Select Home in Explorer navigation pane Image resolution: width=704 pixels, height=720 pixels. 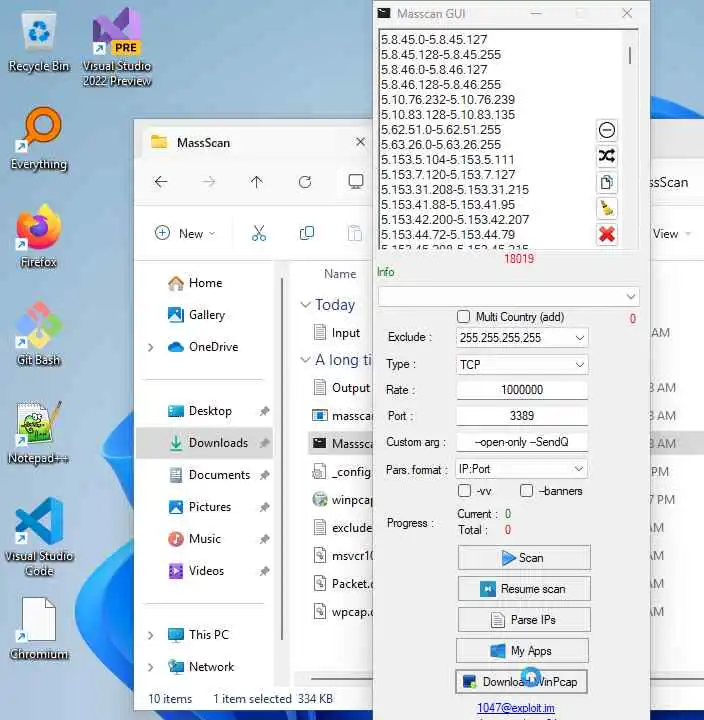point(205,283)
